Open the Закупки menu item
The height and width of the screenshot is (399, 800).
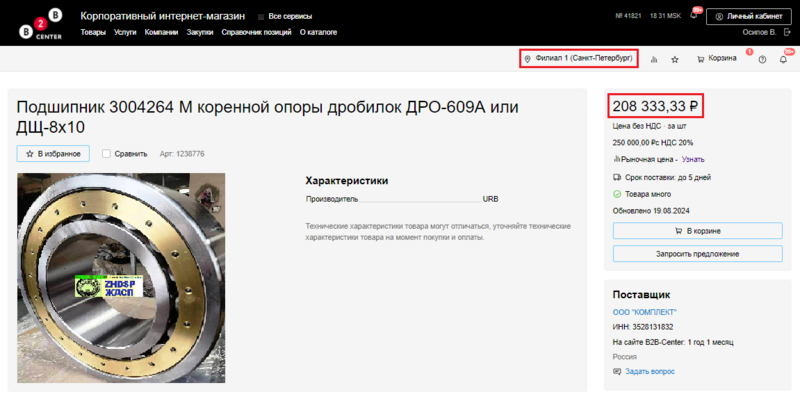200,32
